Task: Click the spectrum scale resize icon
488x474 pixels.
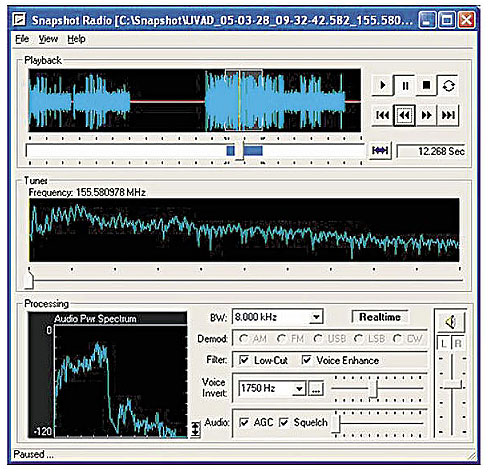Action: pyautogui.click(x=195, y=429)
